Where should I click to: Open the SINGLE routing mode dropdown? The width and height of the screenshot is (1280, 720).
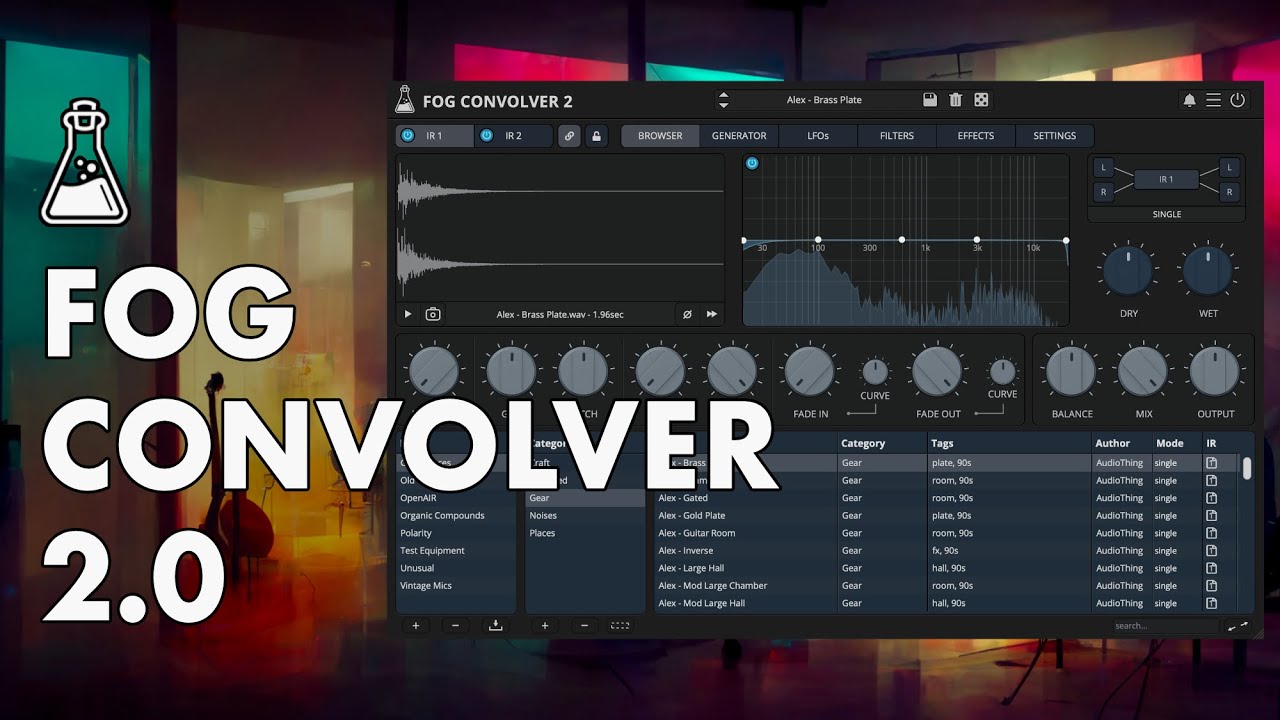click(1166, 215)
